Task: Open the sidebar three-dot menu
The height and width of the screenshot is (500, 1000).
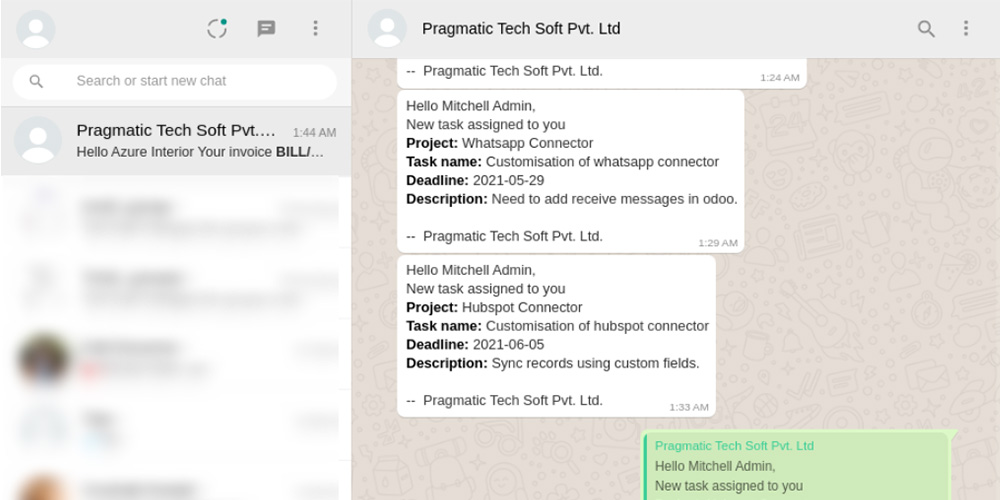Action: [315, 28]
